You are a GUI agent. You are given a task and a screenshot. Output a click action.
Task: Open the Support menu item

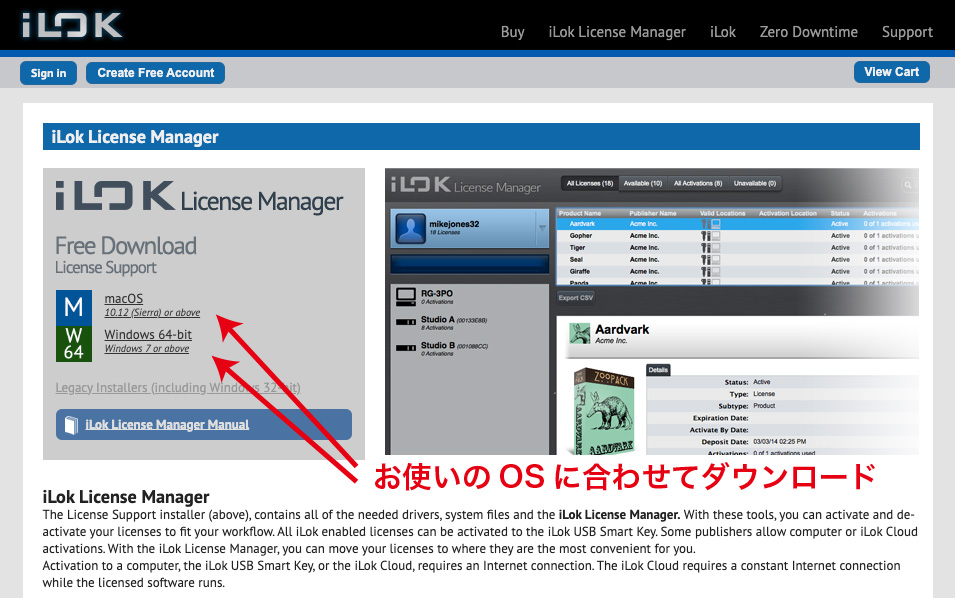click(x=907, y=32)
